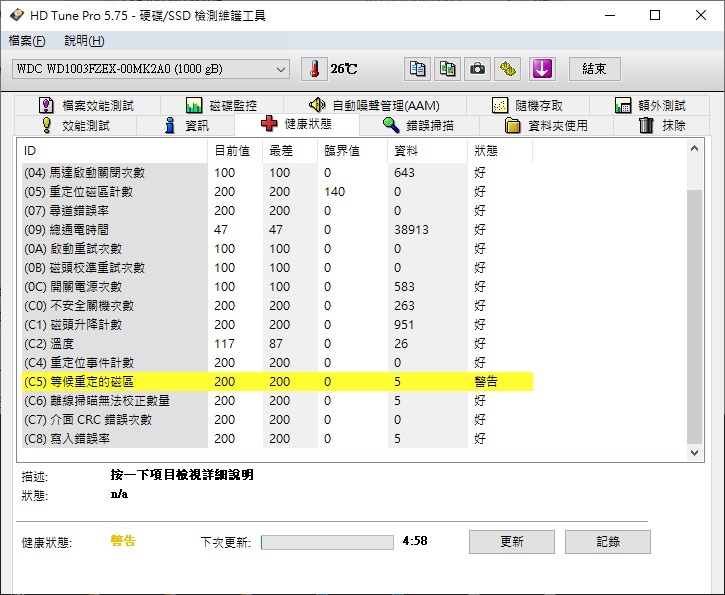725x595 pixels.
Task: Open the 說明(H) menu
Action: click(84, 41)
